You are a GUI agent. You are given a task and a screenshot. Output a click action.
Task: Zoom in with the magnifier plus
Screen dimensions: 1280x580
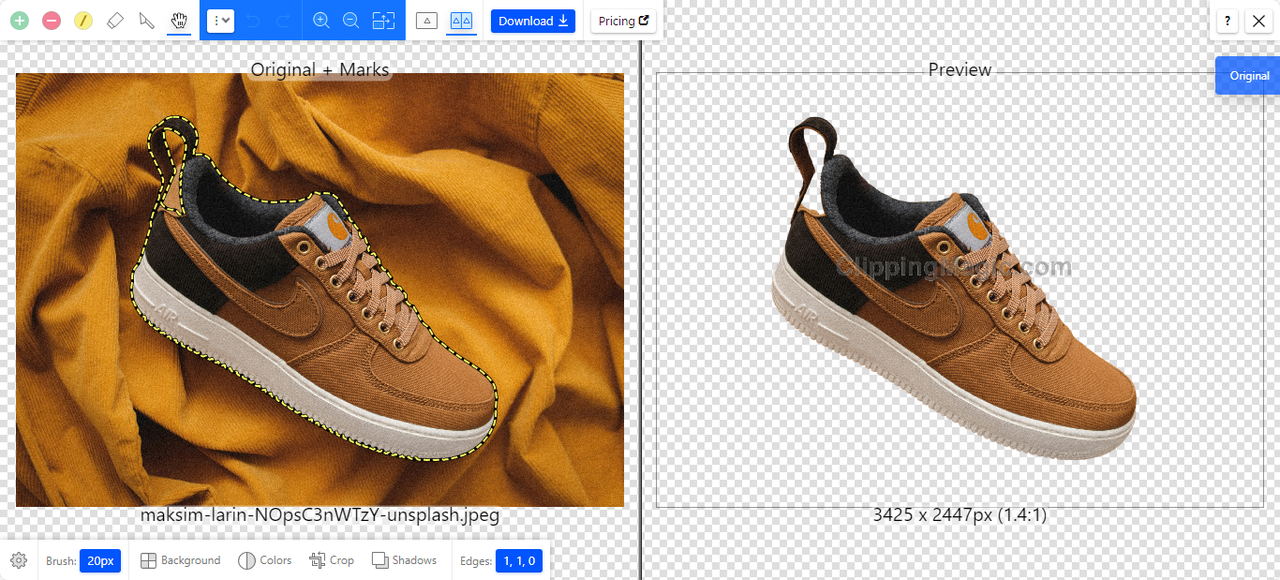pos(321,20)
